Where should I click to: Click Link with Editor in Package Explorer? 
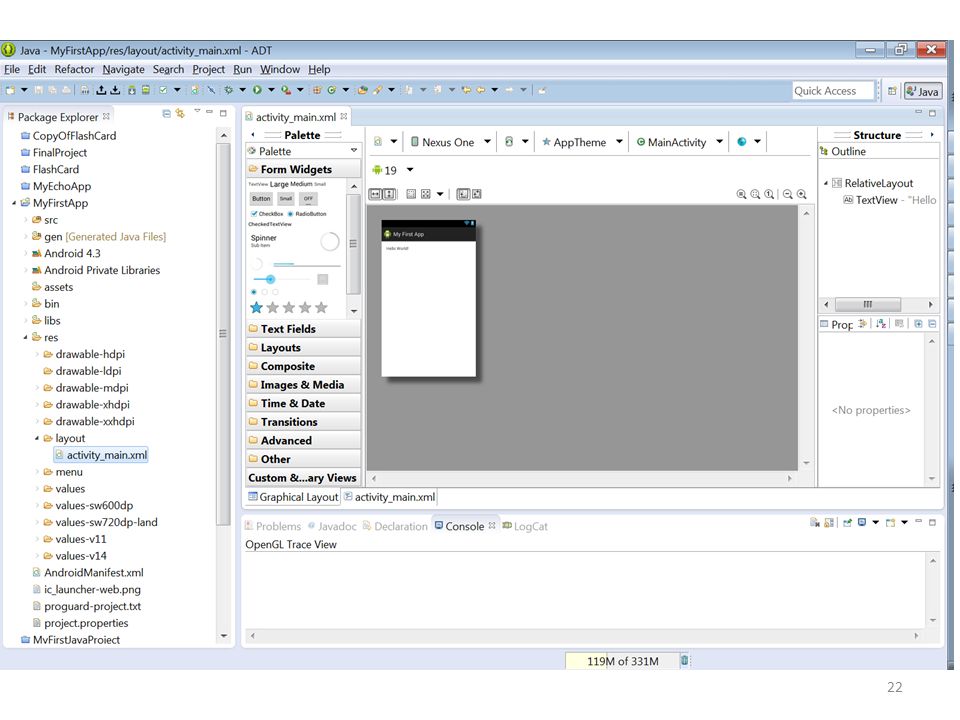[x=180, y=113]
